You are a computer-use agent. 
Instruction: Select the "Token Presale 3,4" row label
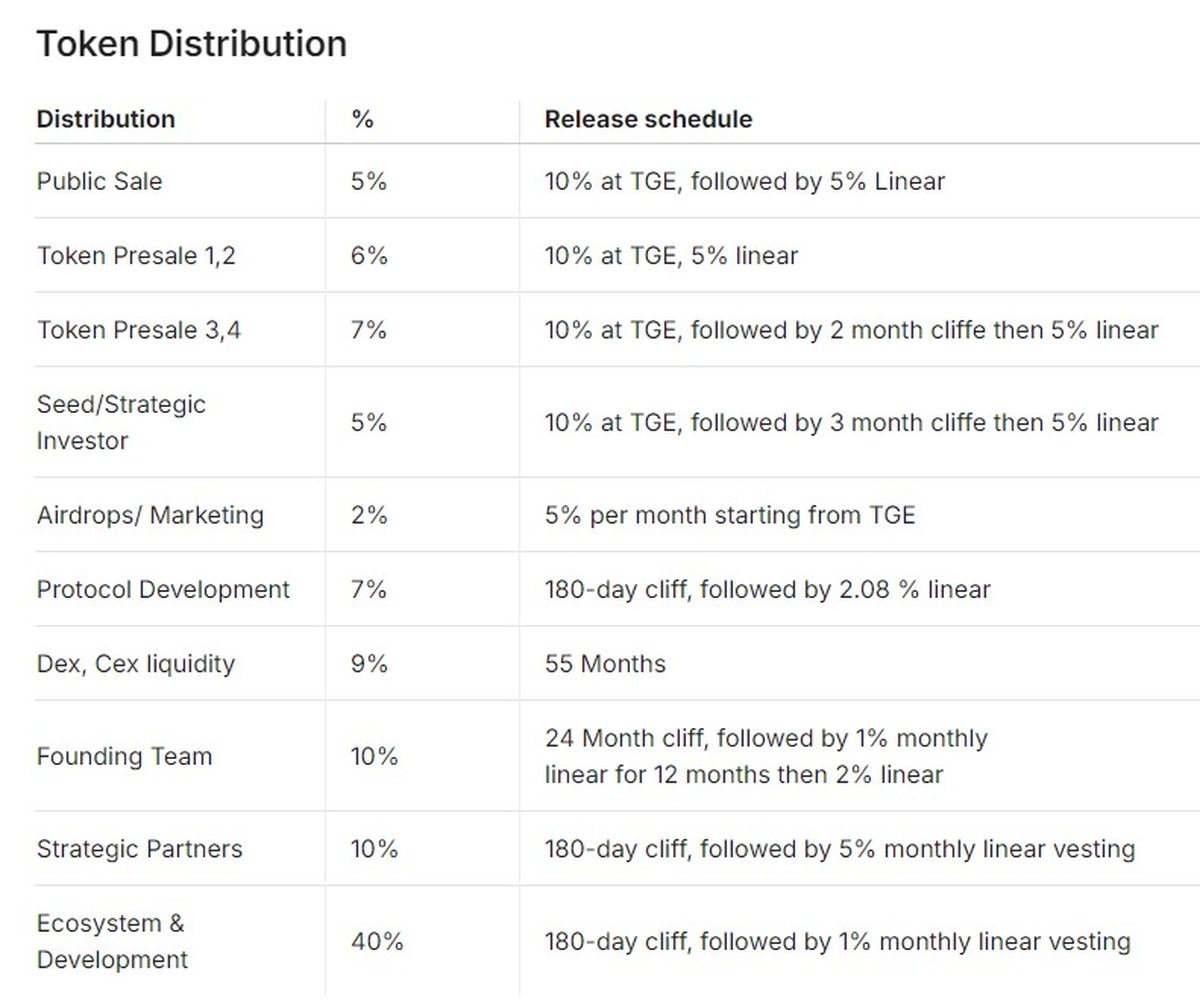tap(139, 330)
